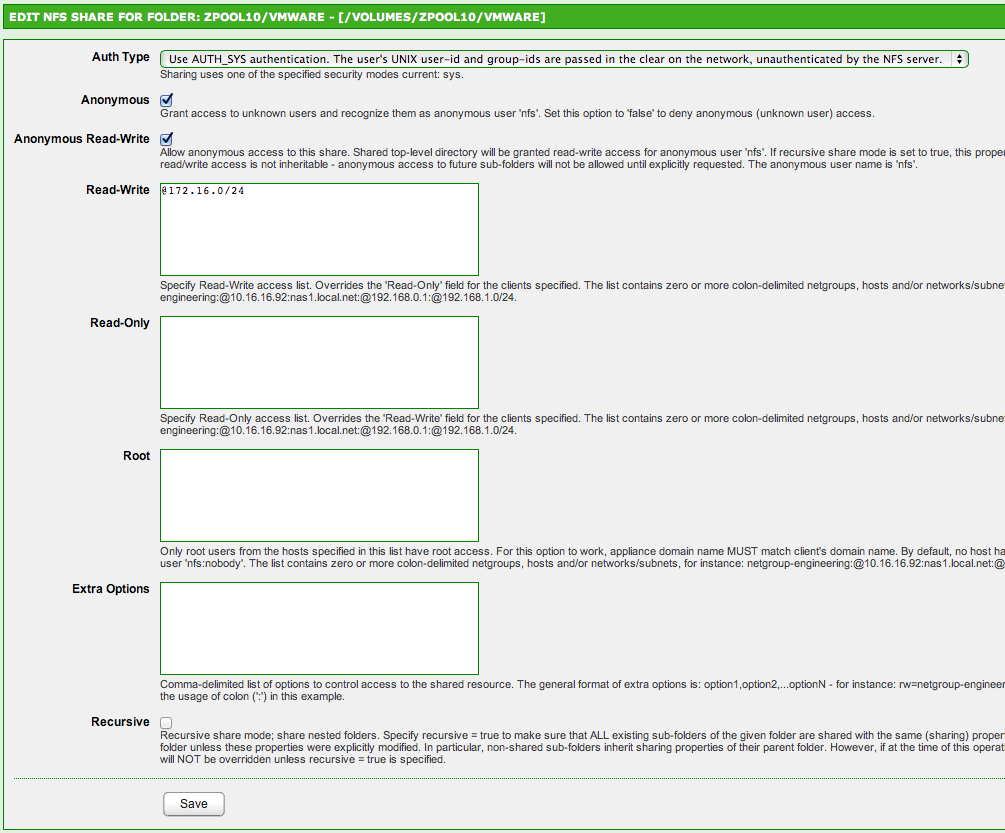
Task: Click the "Read-Write" field label
Action: (x=118, y=190)
